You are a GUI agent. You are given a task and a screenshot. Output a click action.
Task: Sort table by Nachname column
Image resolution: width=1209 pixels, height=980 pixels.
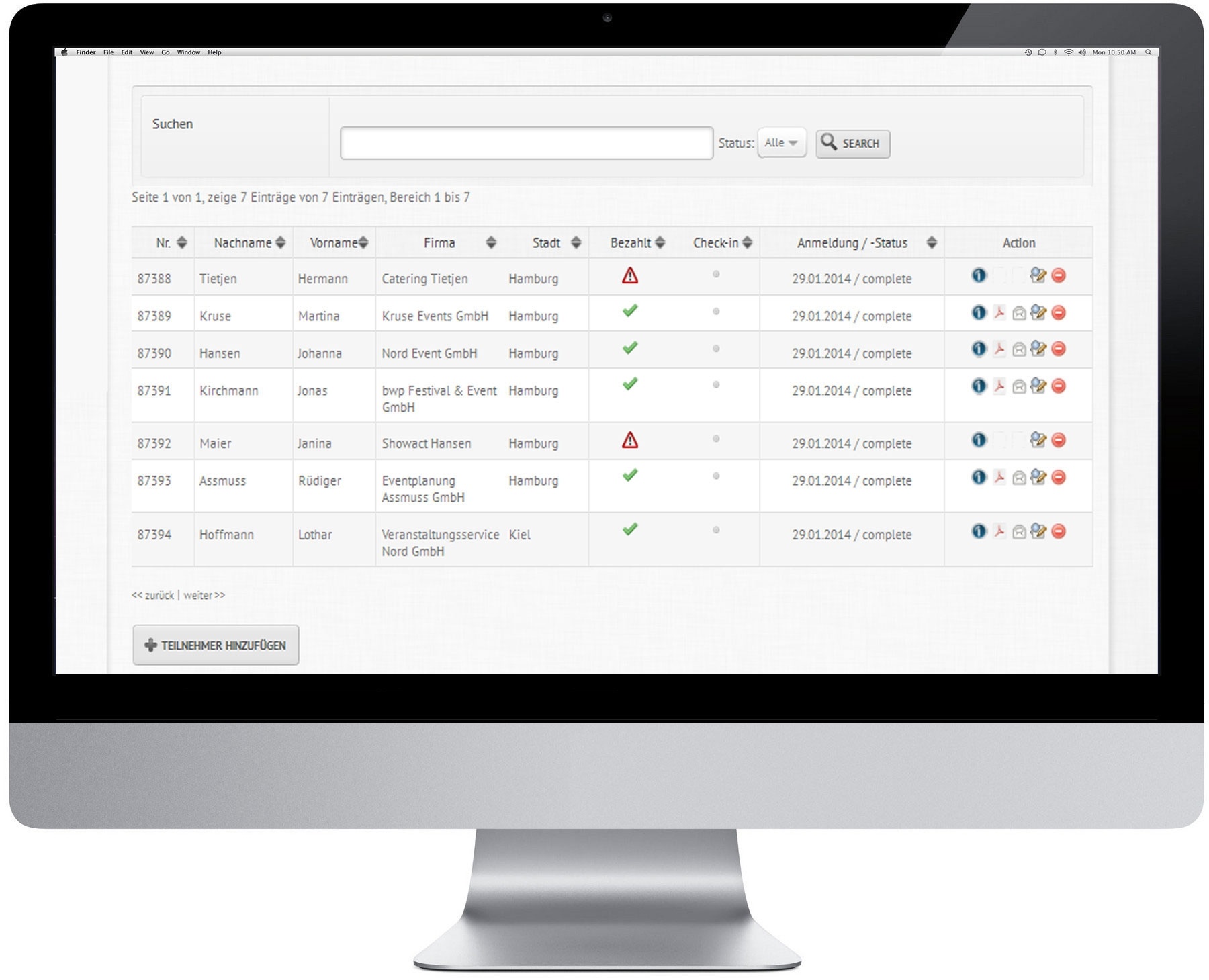point(280,242)
